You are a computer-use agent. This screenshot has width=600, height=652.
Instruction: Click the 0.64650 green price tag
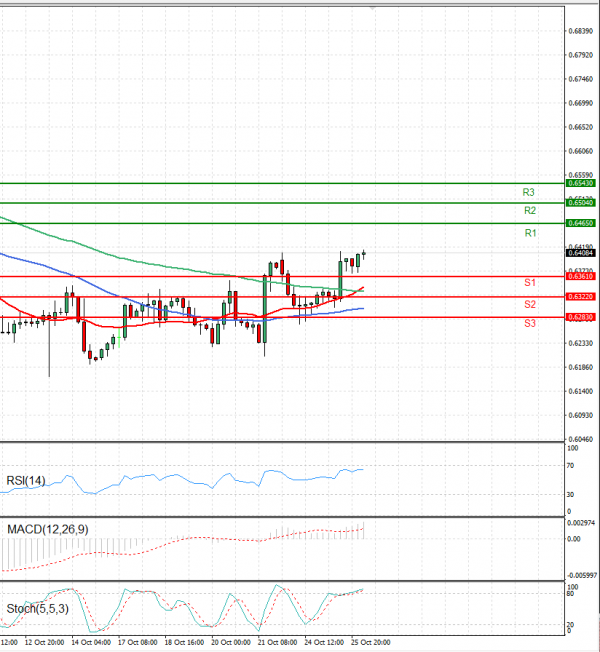click(581, 223)
